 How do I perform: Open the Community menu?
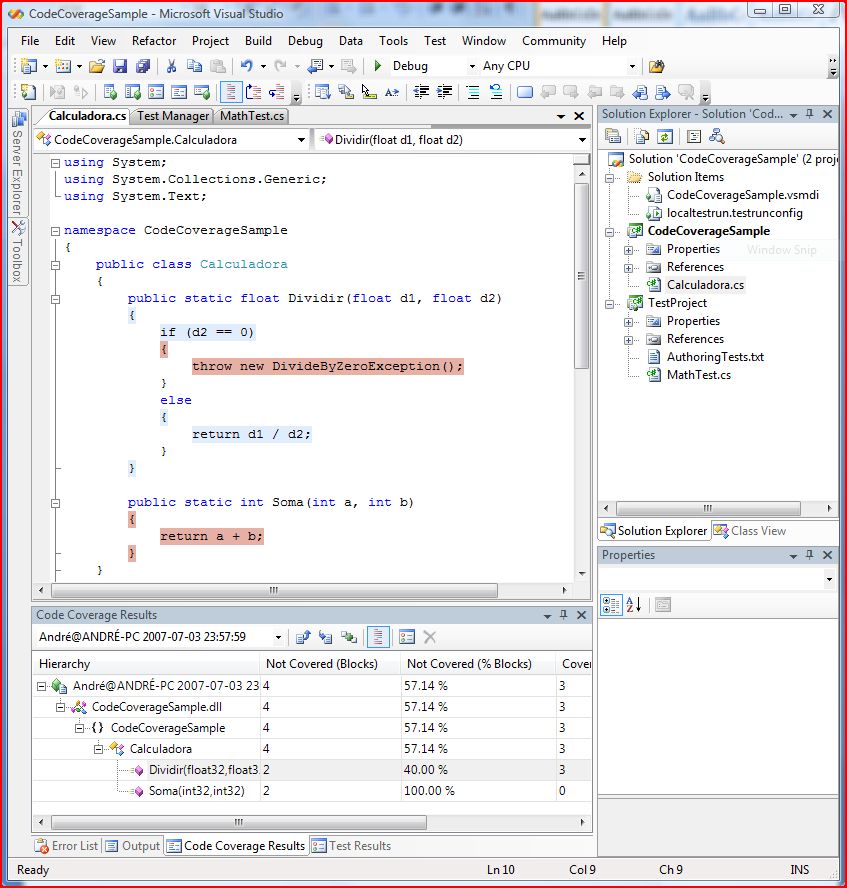(554, 41)
